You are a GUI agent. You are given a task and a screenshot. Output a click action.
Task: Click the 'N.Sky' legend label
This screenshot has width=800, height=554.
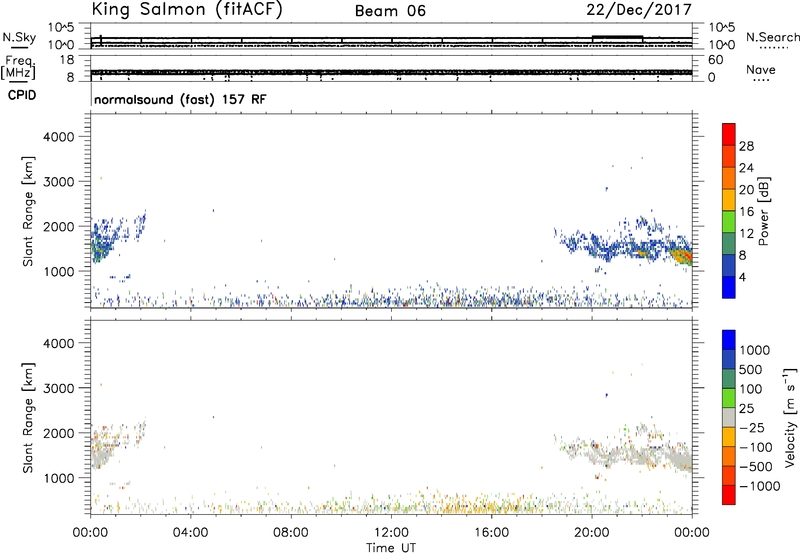point(19,37)
